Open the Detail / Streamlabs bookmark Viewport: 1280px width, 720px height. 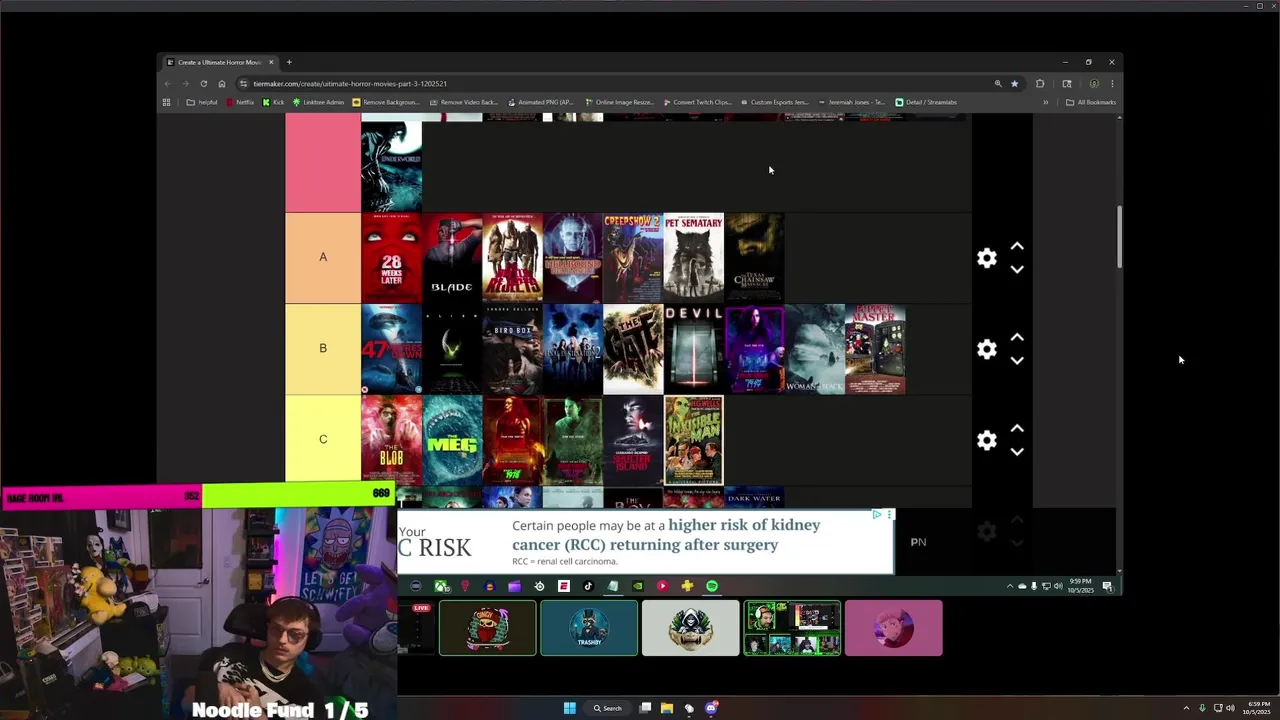point(926,102)
